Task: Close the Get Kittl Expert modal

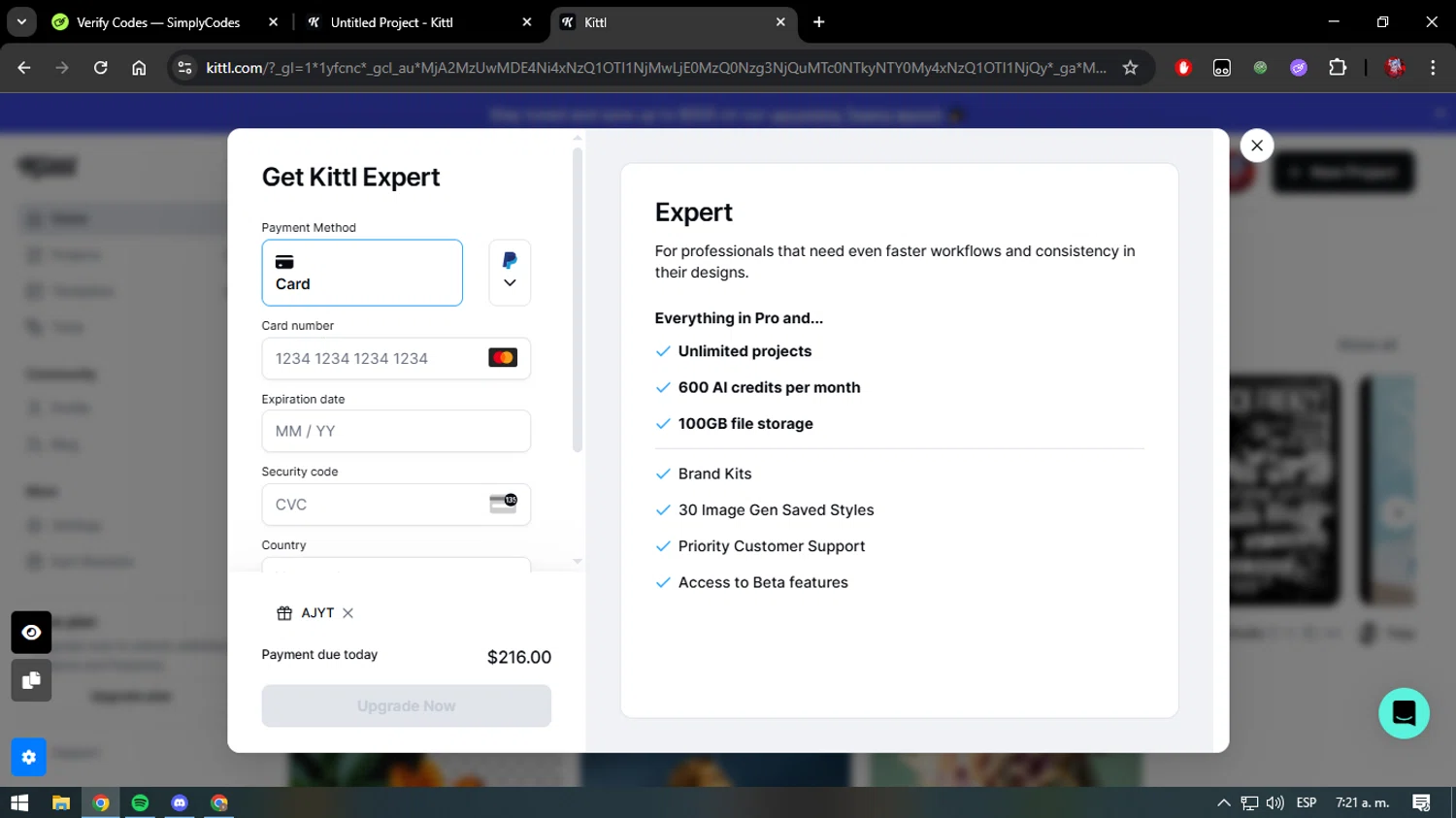Action: point(1256,146)
